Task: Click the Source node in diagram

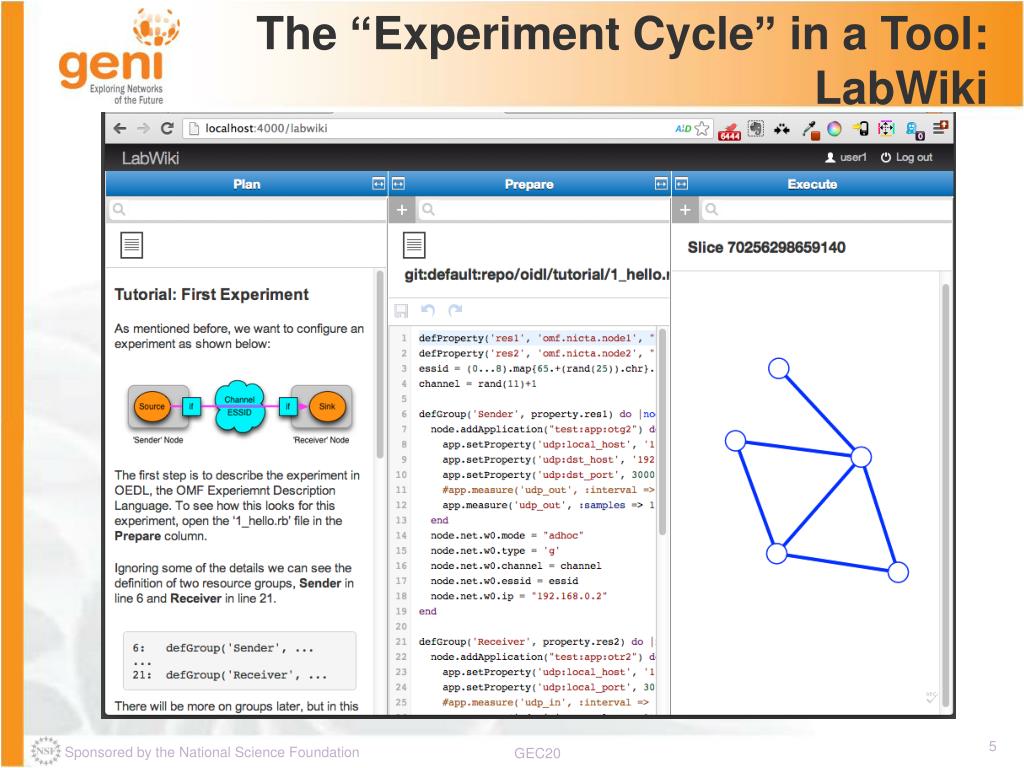Action: (x=152, y=406)
